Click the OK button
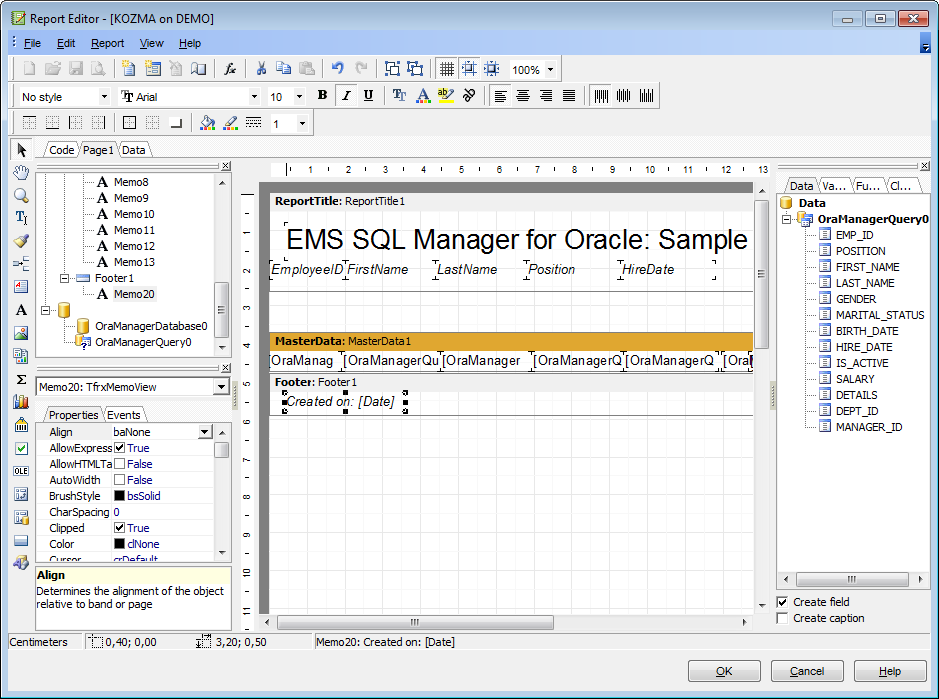This screenshot has height=699, width=939. pos(723,671)
